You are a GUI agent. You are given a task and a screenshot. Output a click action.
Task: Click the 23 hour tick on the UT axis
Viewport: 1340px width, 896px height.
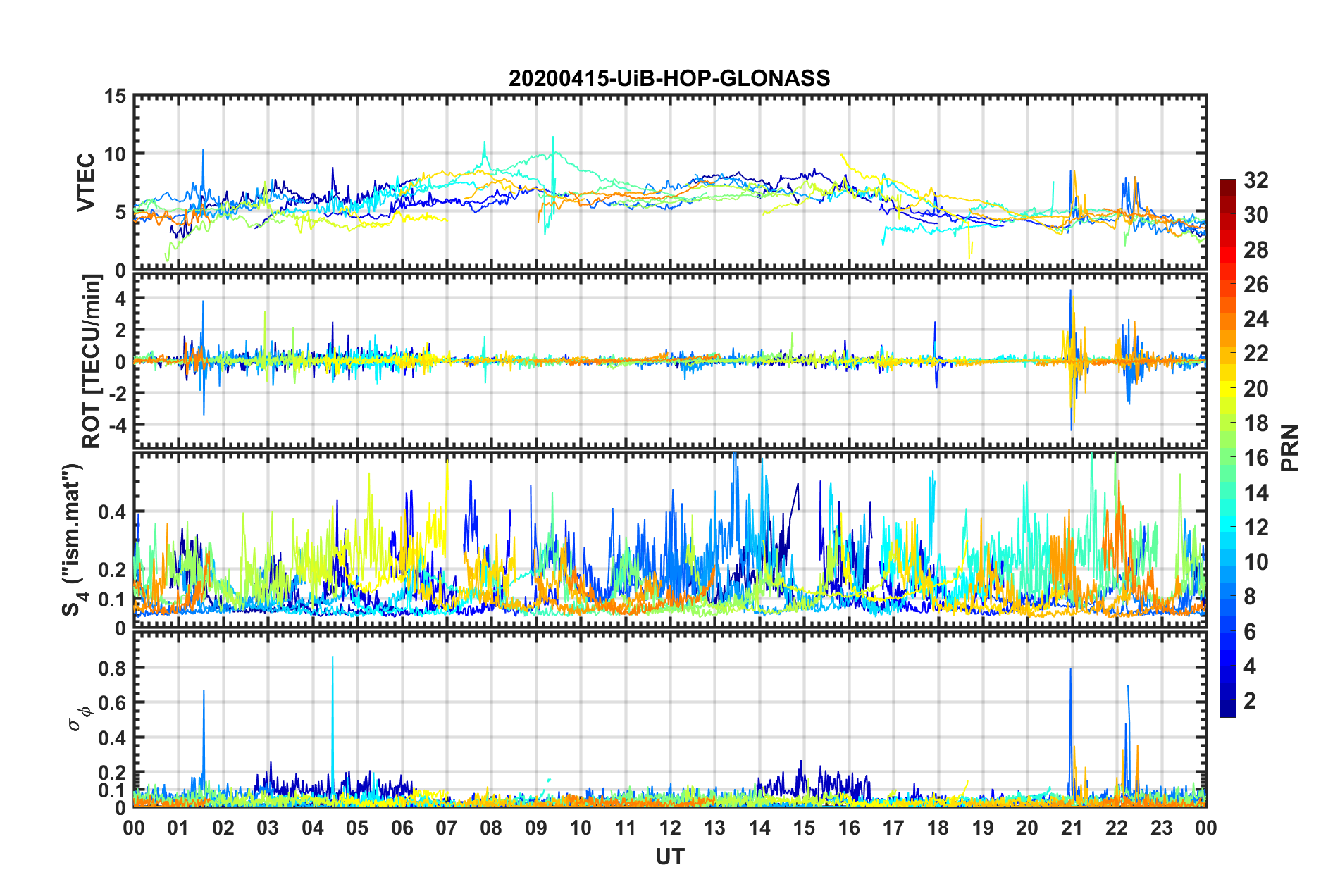click(x=1162, y=828)
